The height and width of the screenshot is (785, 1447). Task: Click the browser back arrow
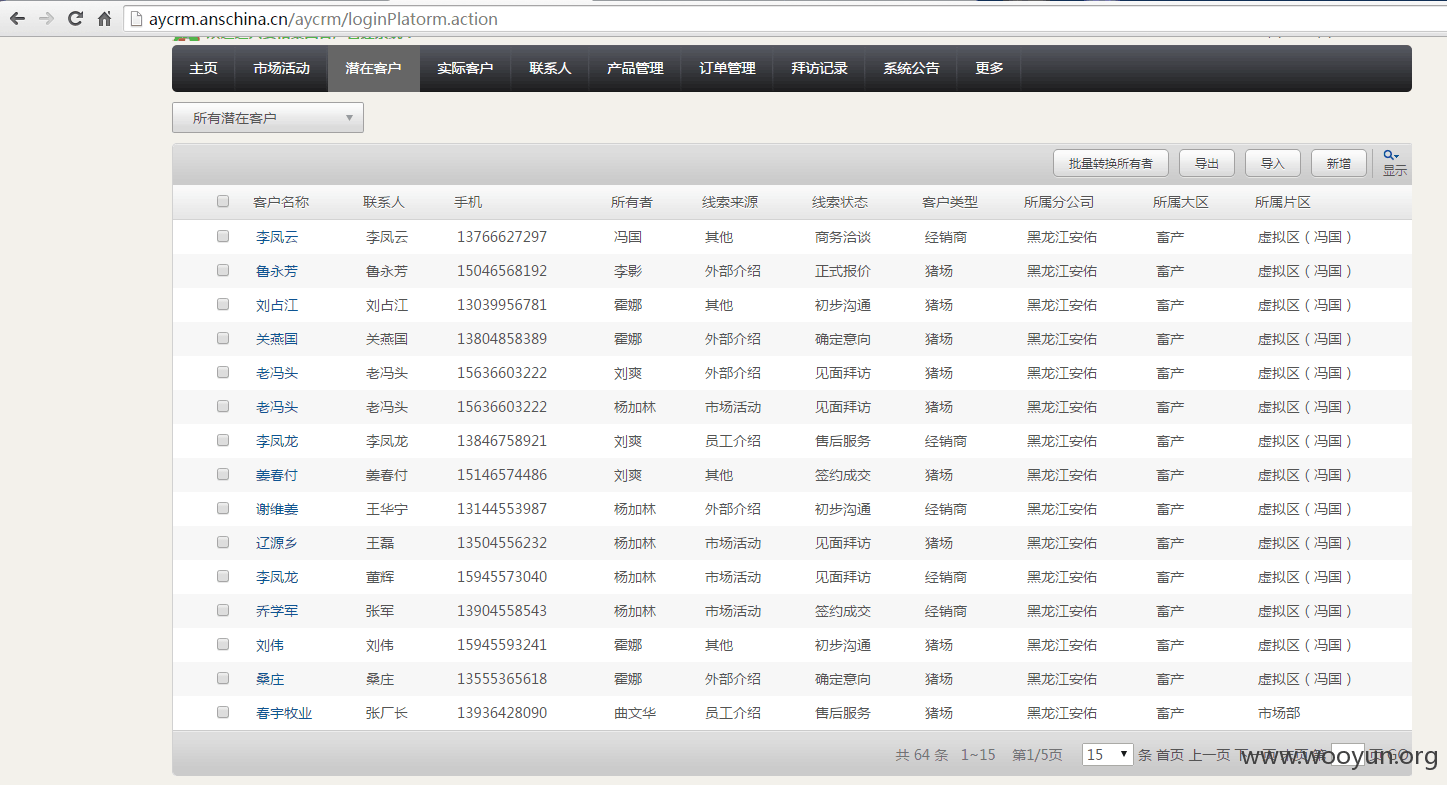coord(17,19)
